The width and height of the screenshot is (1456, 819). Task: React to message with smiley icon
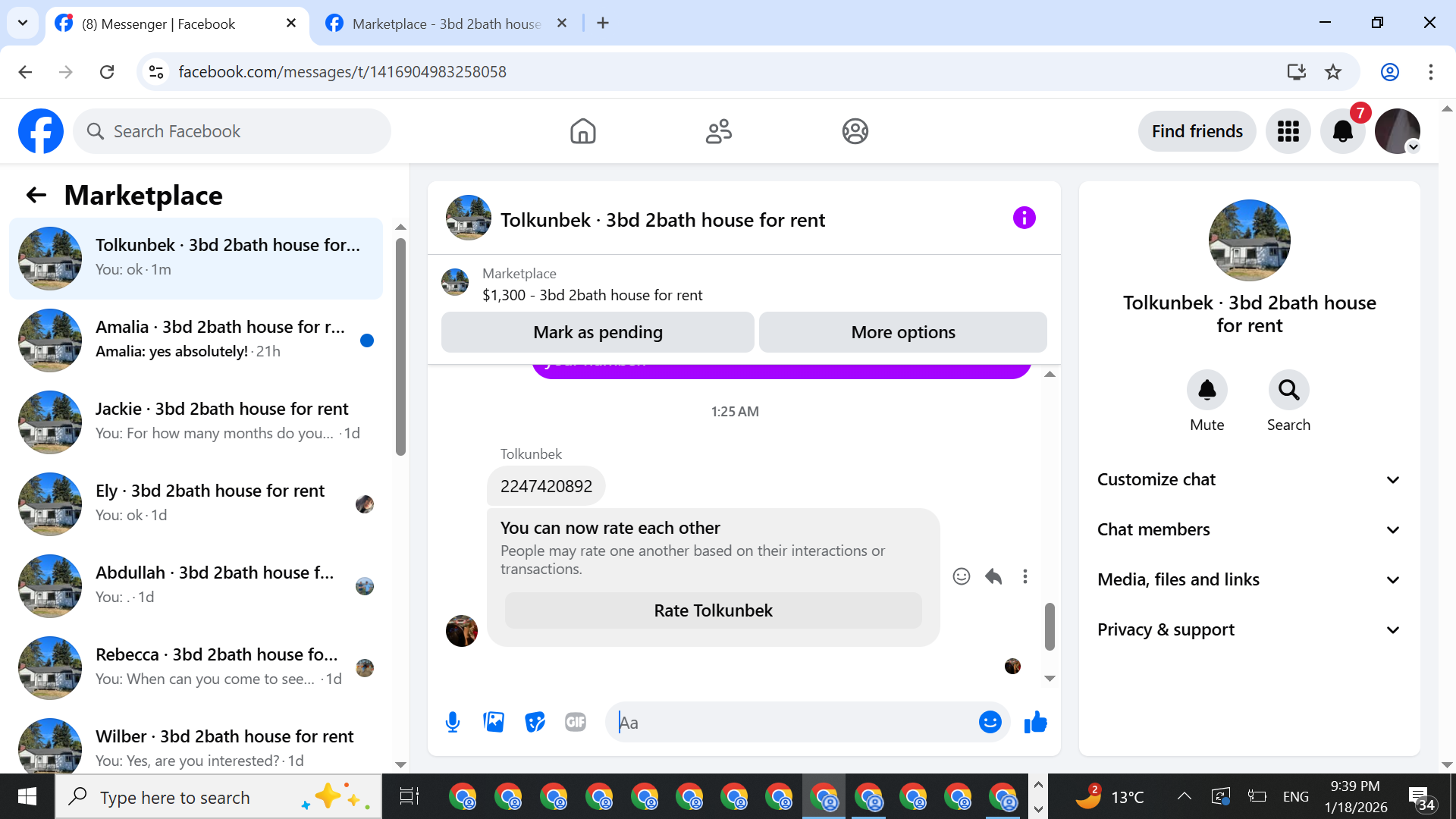961,576
